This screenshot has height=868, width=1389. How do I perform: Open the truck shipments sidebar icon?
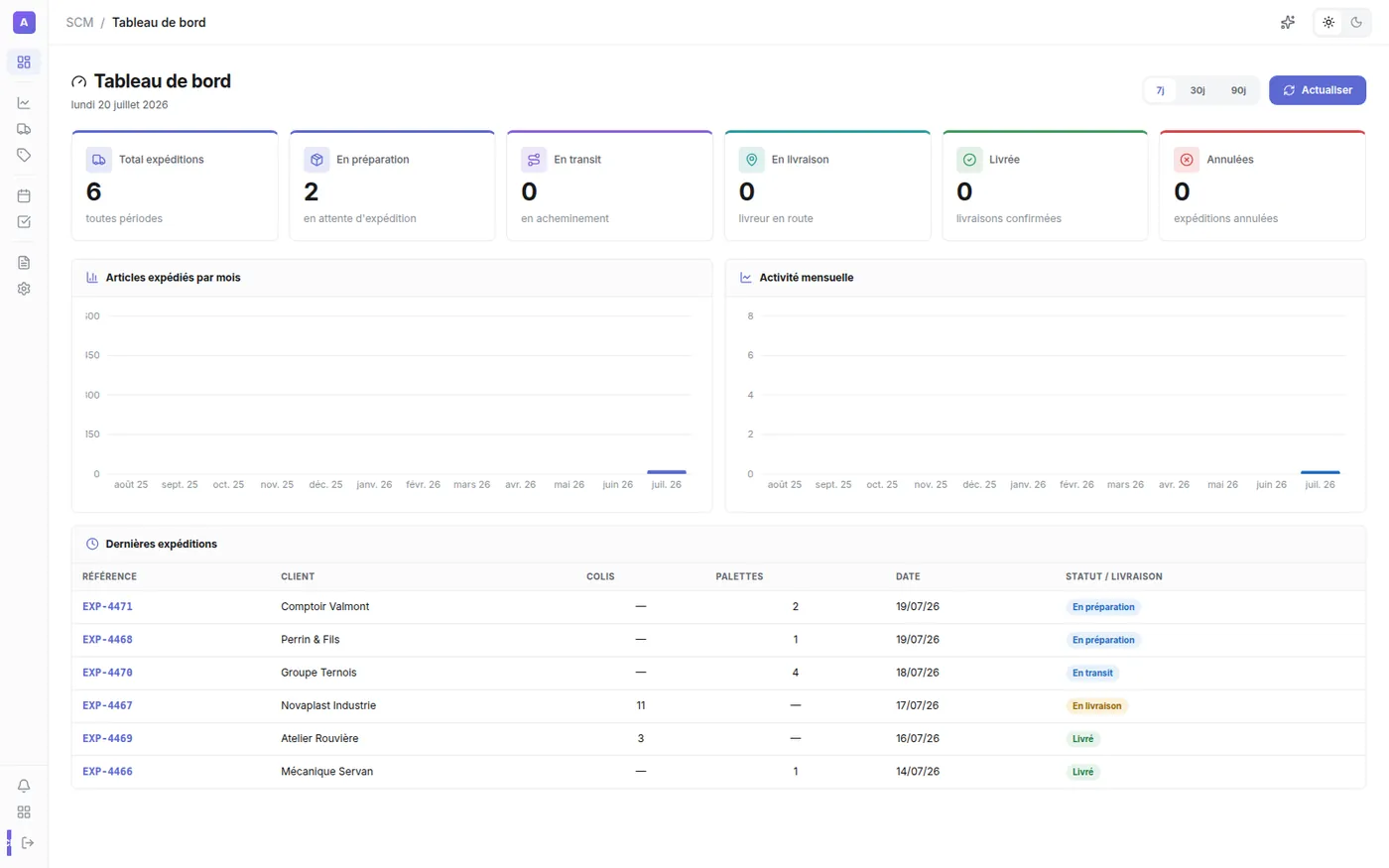[24, 129]
